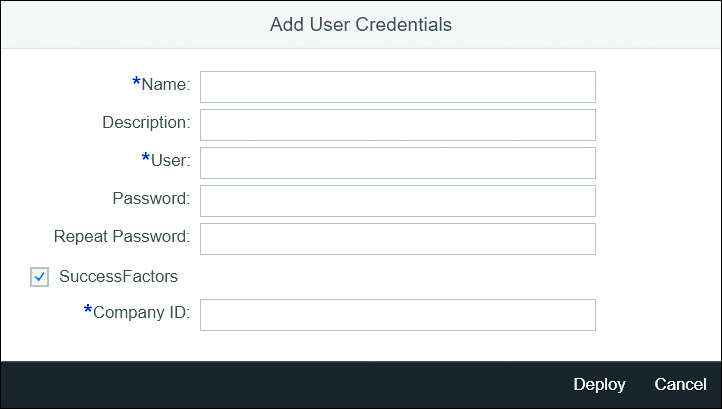Click the required asterisk beside Company ID
The width and height of the screenshot is (722, 409).
point(88,310)
